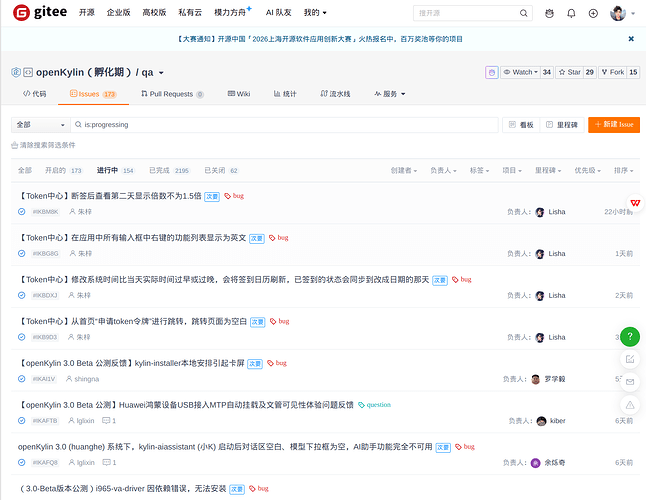Open the AI assistant robot icon
The width and height of the screenshot is (646, 500).
(549, 13)
